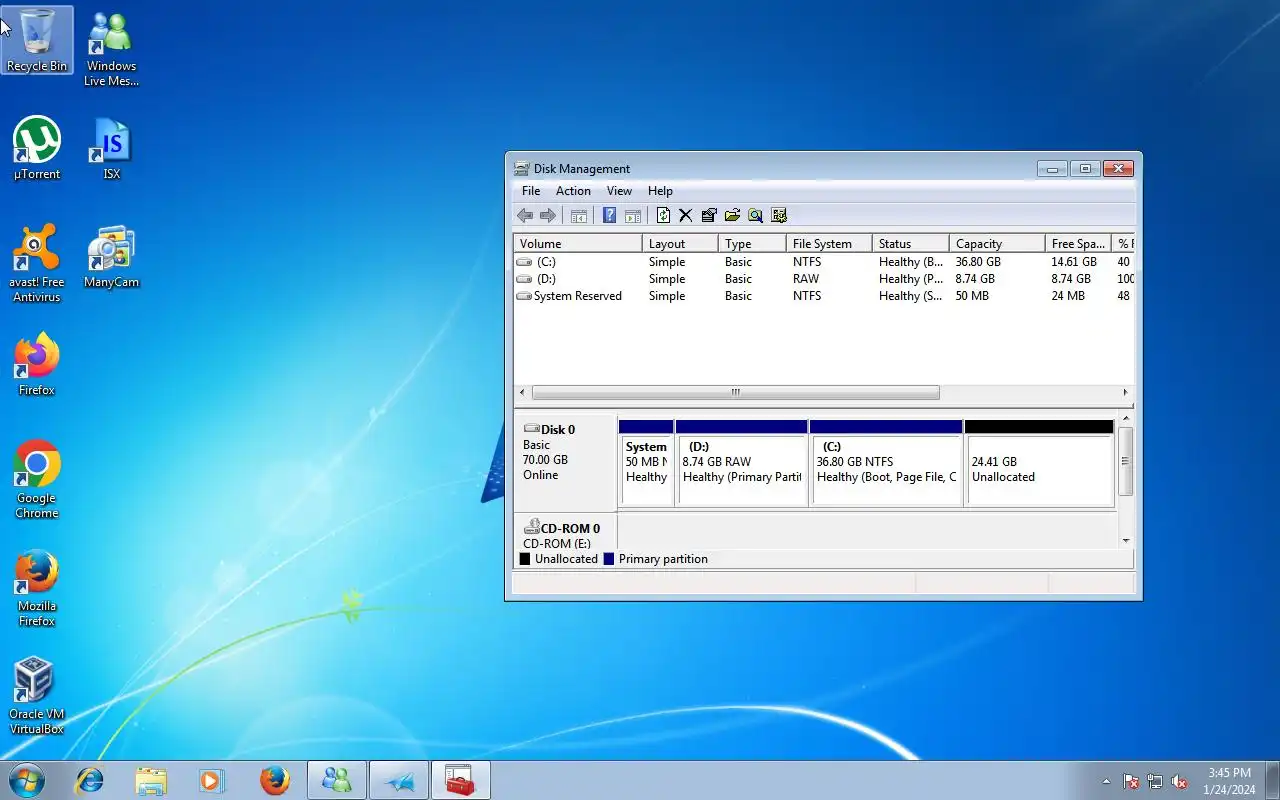Click the Action Center flag tray icon

tap(1131, 781)
